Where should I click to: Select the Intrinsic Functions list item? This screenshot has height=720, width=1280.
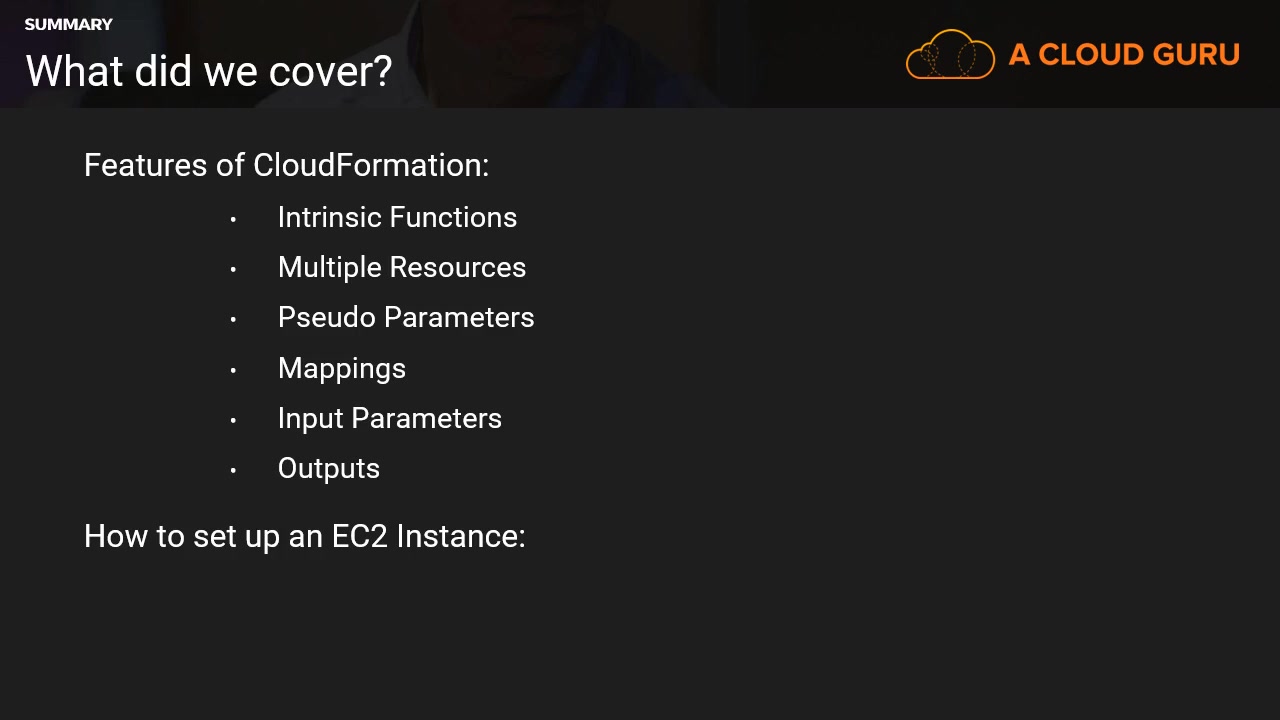pyautogui.click(x=397, y=217)
